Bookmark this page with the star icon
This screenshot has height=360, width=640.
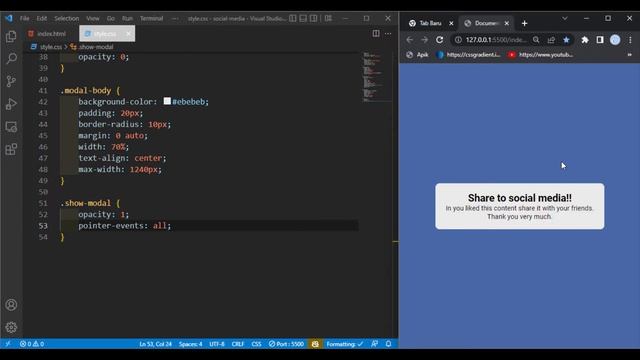(566, 40)
